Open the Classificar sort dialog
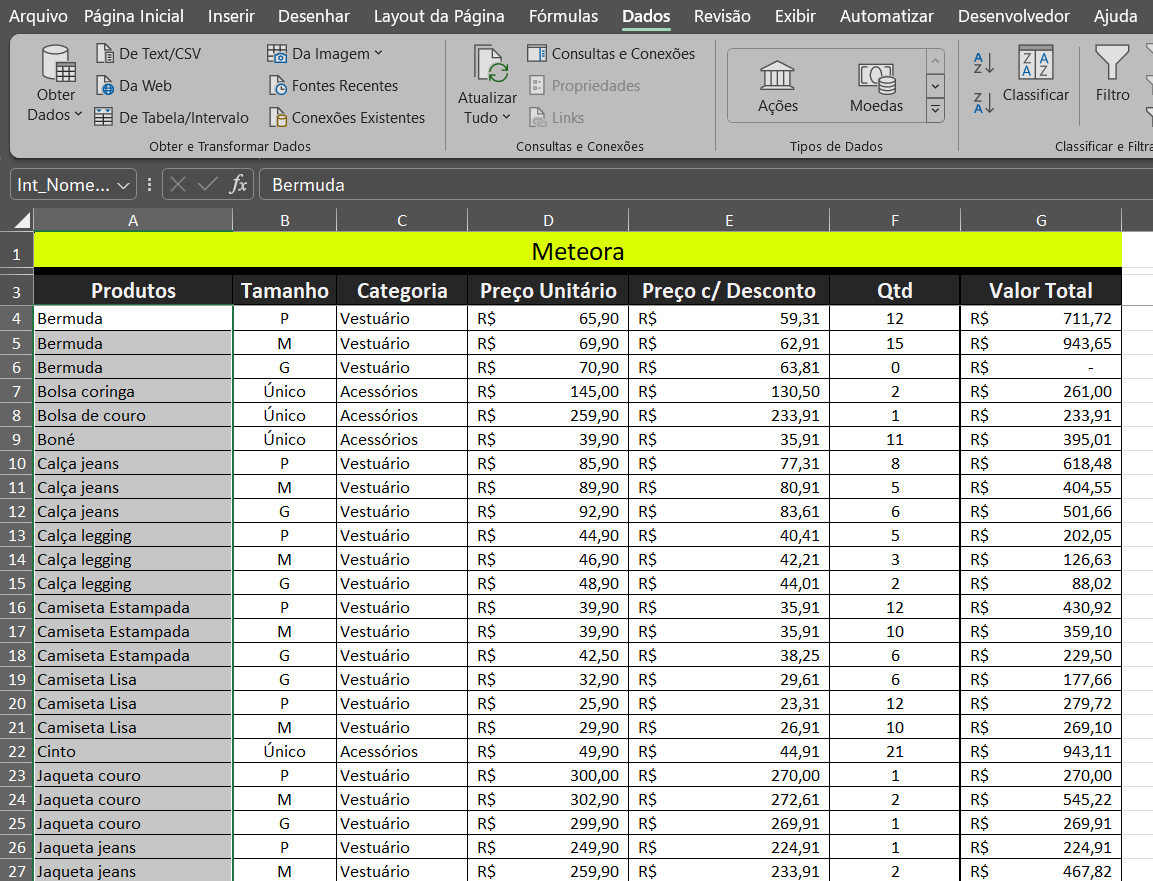This screenshot has height=881, width=1153. 1035,74
